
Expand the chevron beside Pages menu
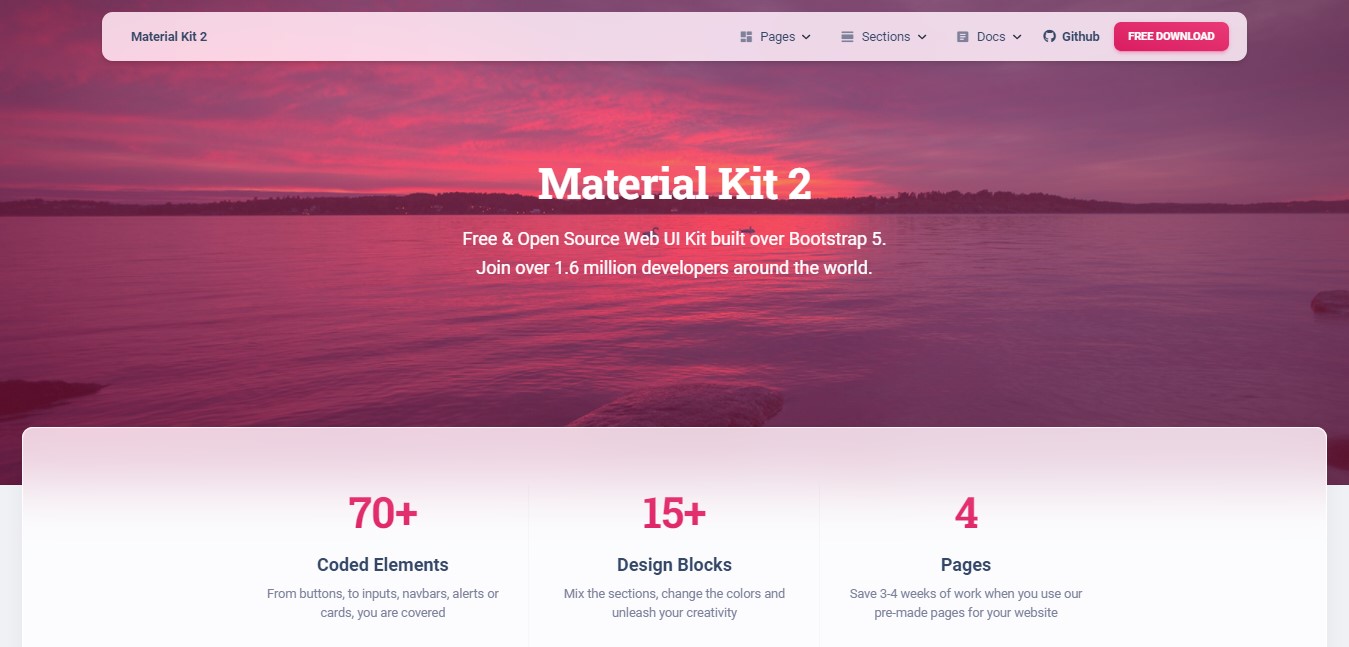(x=807, y=37)
